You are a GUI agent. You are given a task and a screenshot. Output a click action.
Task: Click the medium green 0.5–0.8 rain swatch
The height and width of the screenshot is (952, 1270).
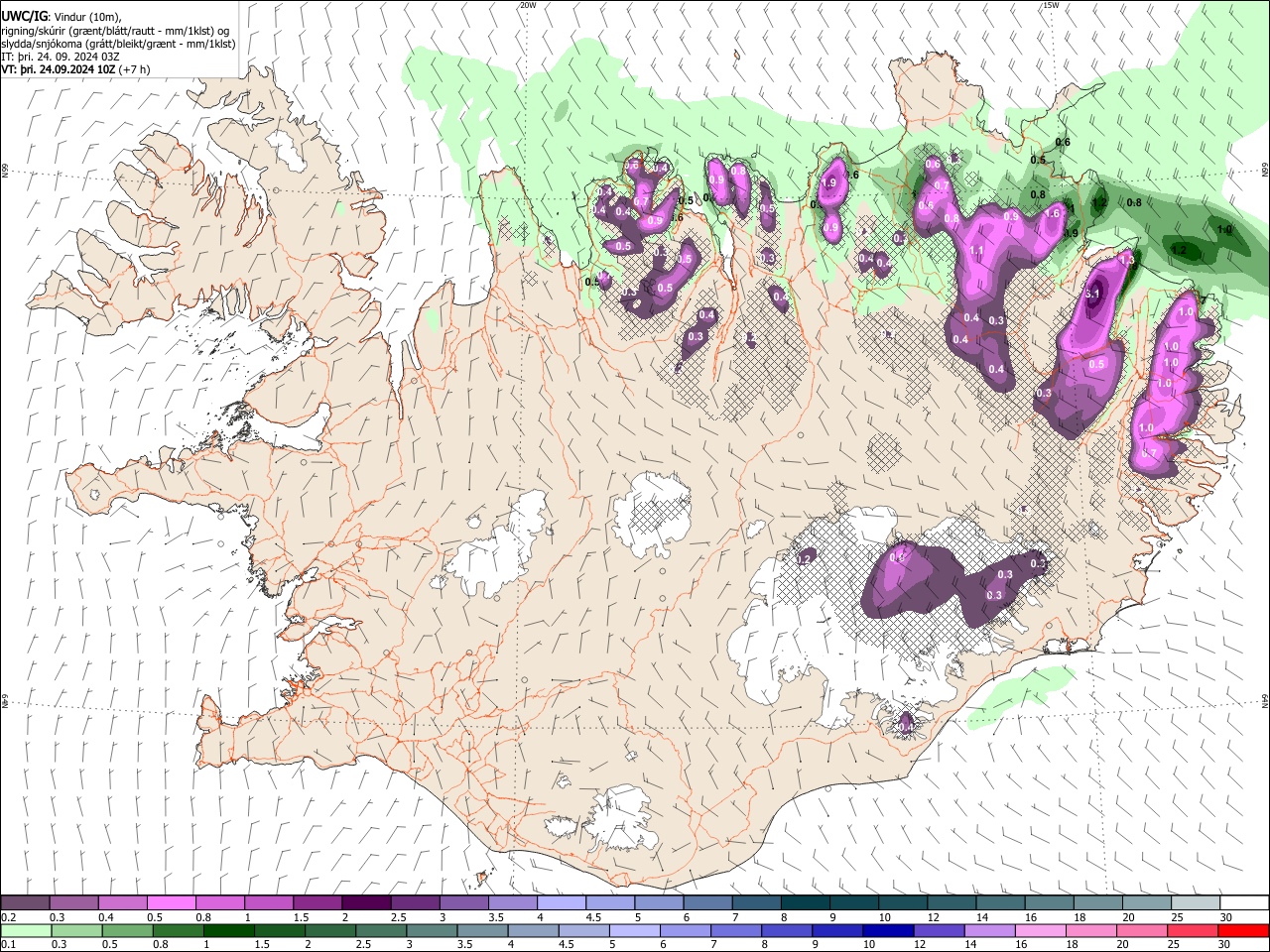(127, 930)
